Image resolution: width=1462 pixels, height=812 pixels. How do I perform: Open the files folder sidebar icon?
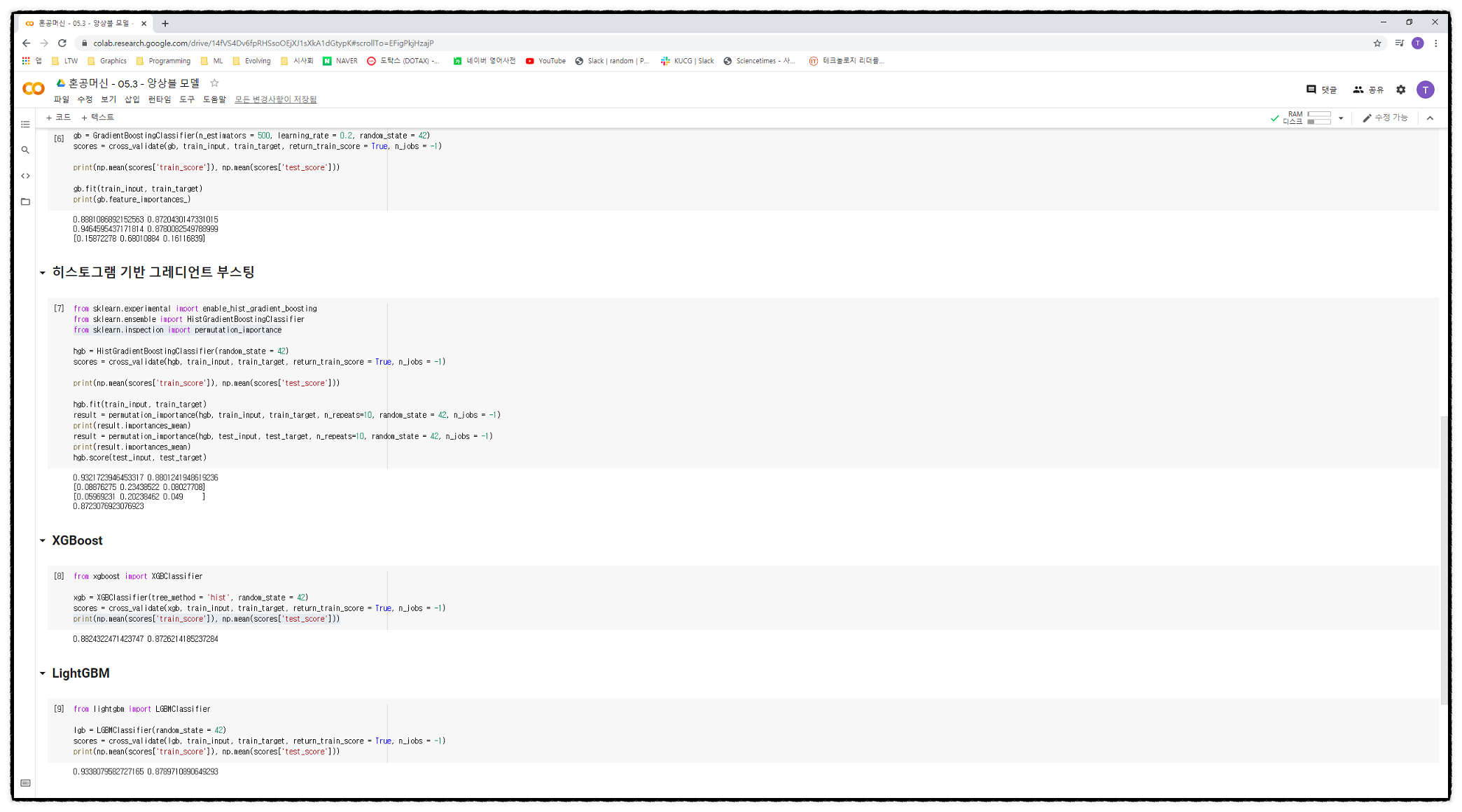25,202
